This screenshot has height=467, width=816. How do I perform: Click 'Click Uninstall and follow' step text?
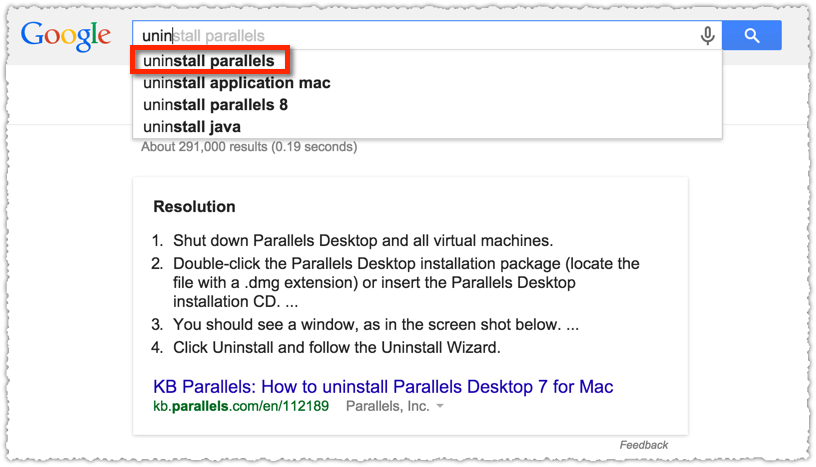click(337, 347)
